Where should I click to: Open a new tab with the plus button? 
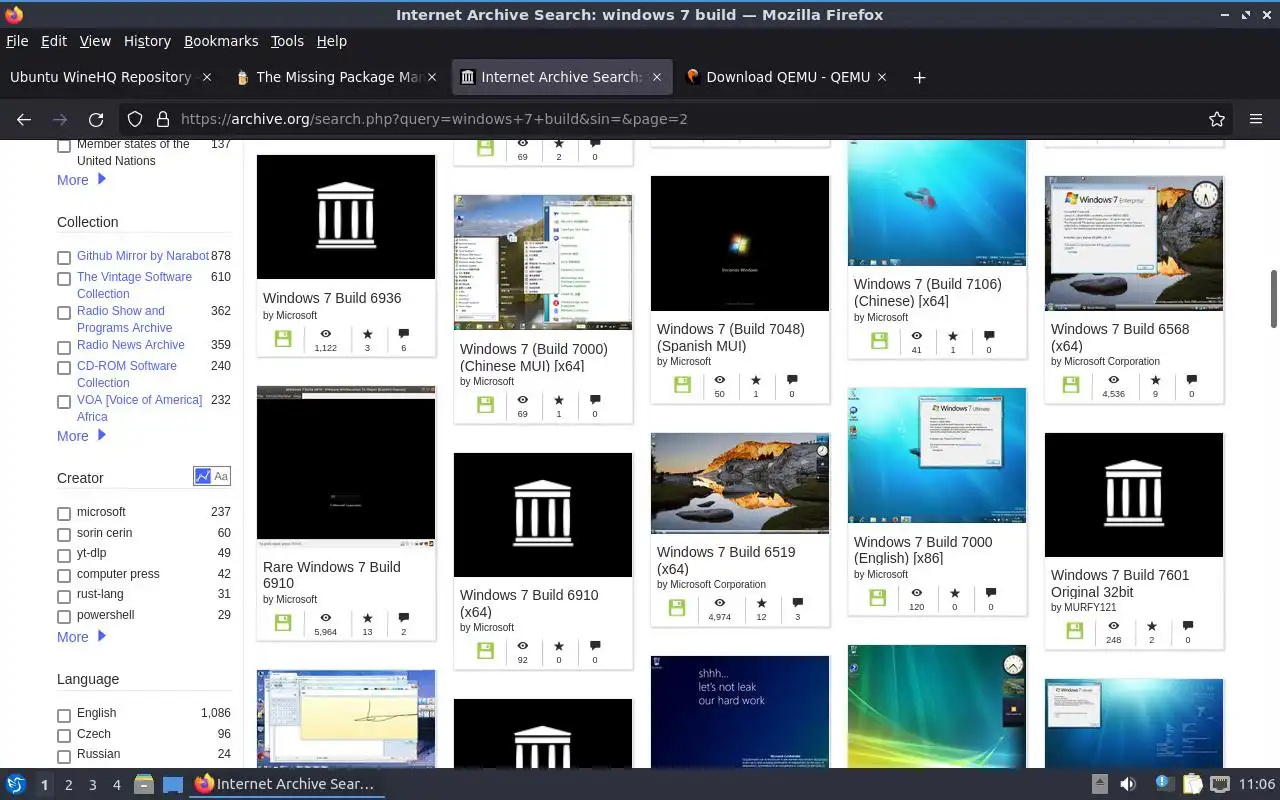[x=919, y=77]
